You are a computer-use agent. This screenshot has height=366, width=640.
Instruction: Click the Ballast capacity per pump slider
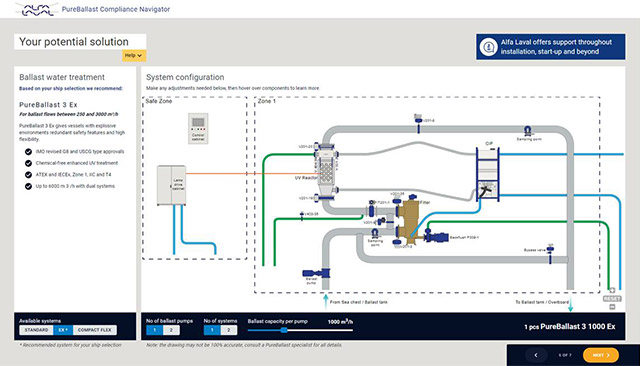(x=300, y=330)
